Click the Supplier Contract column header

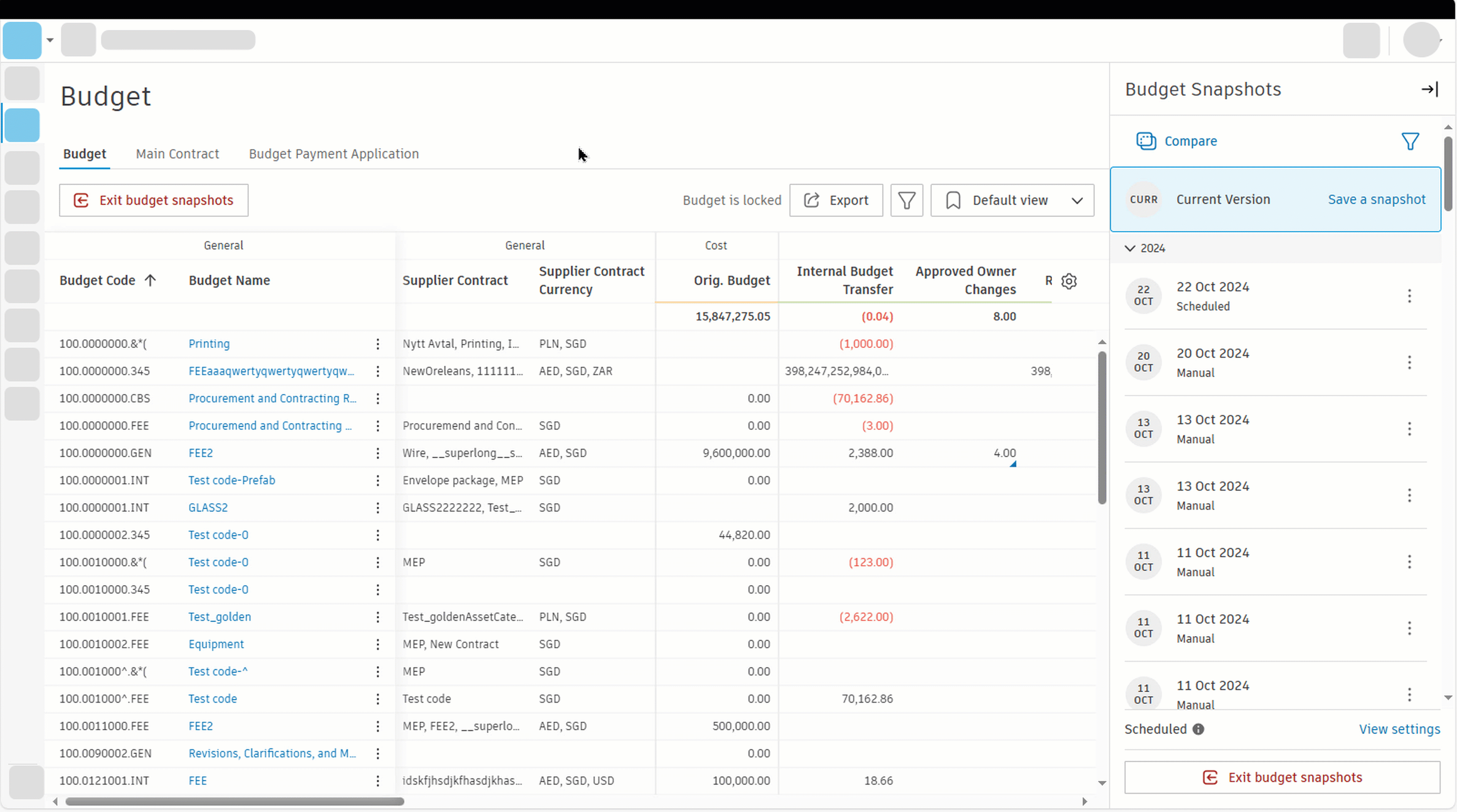click(455, 281)
